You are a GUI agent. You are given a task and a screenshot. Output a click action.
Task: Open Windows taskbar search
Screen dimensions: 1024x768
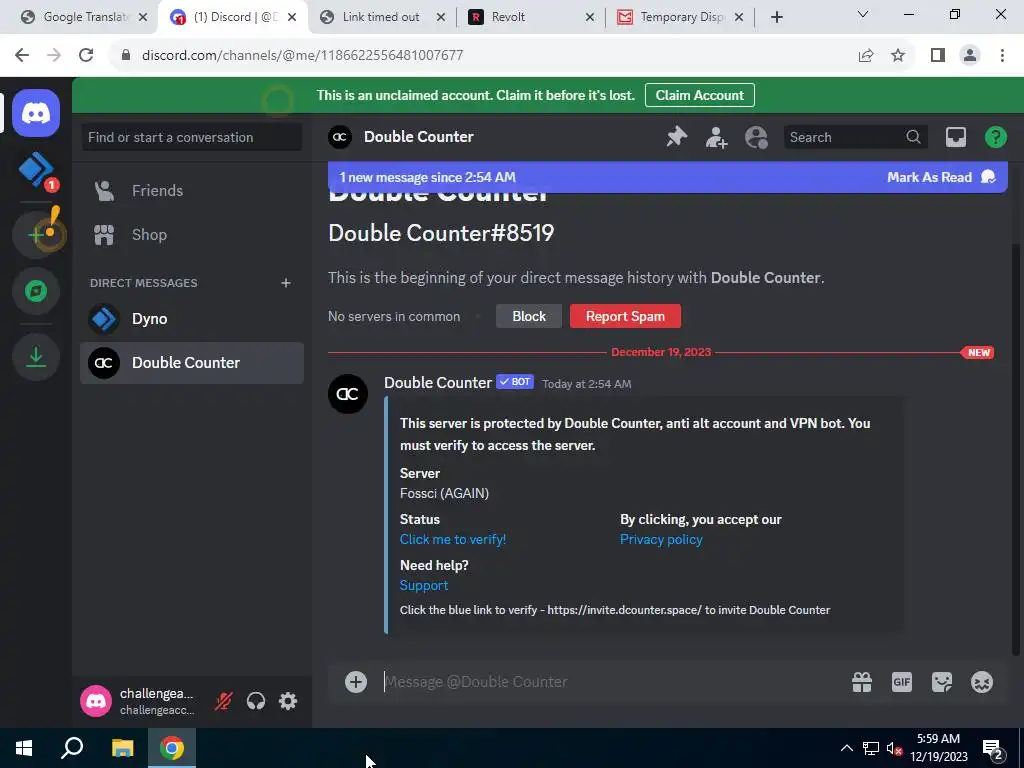pyautogui.click(x=72, y=748)
